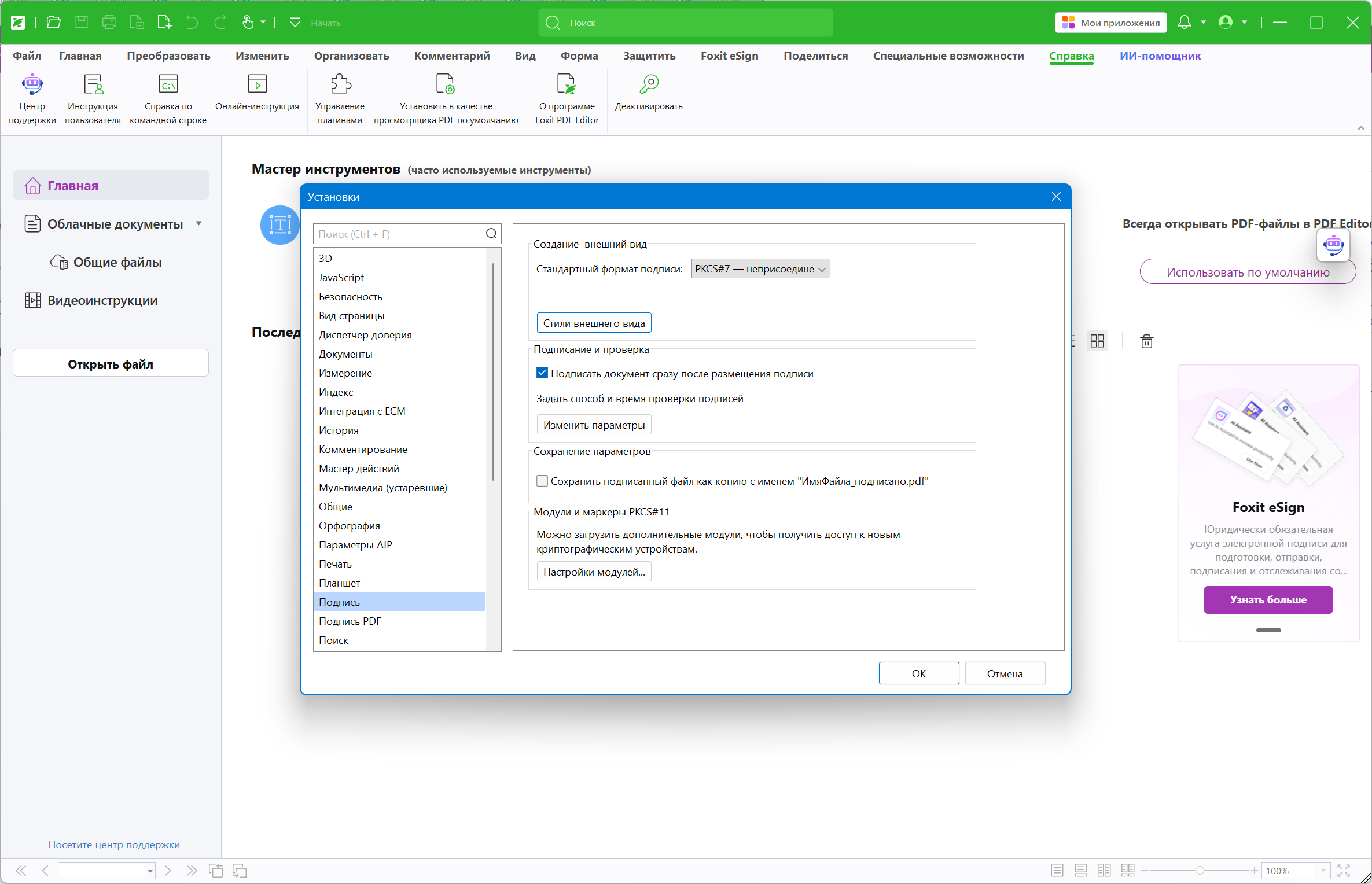
Task: Select Подпись PDF in the settings list
Action: pyautogui.click(x=350, y=621)
